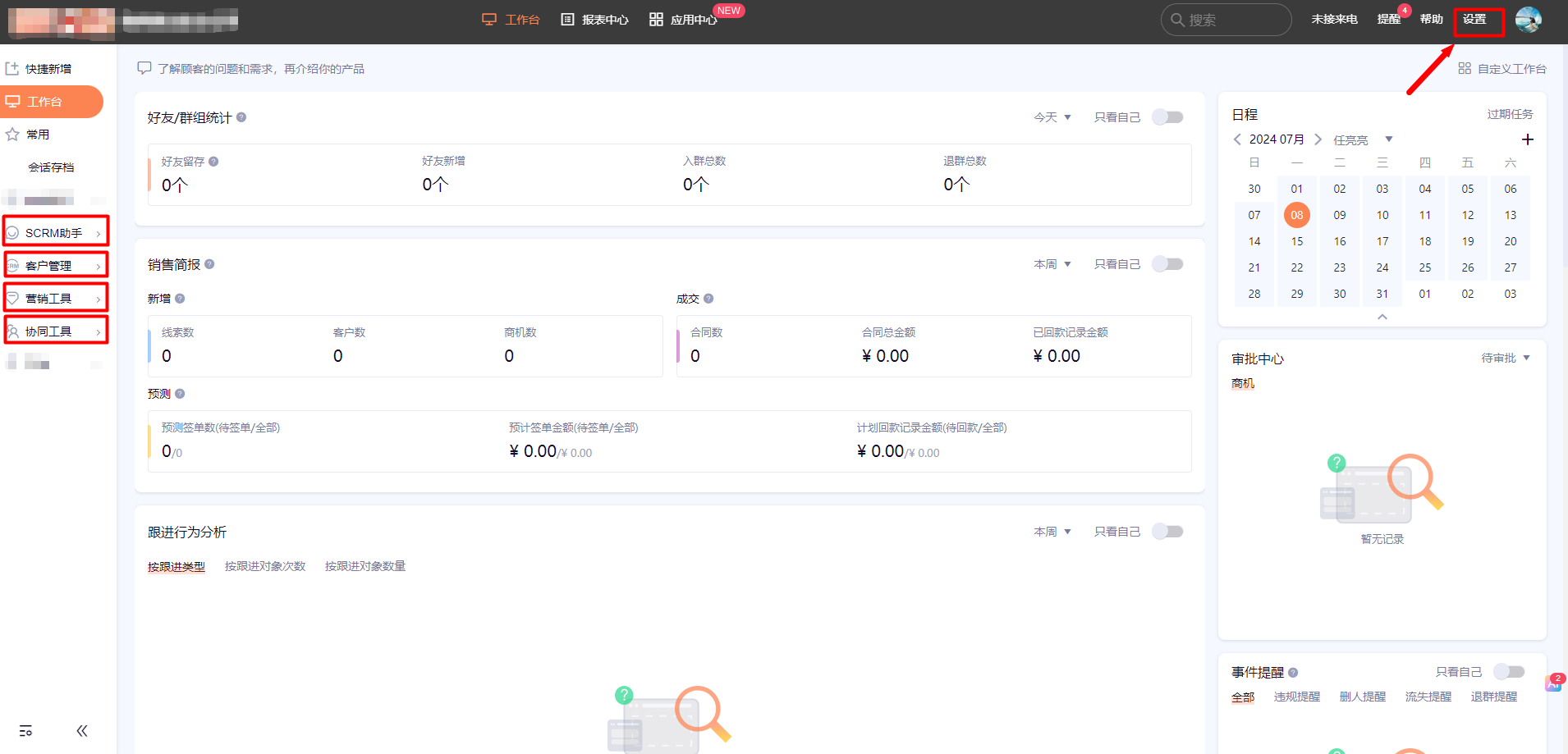The image size is (1568, 754).
Task: Open 过期任务 link in schedule panel
Action: tap(1510, 114)
